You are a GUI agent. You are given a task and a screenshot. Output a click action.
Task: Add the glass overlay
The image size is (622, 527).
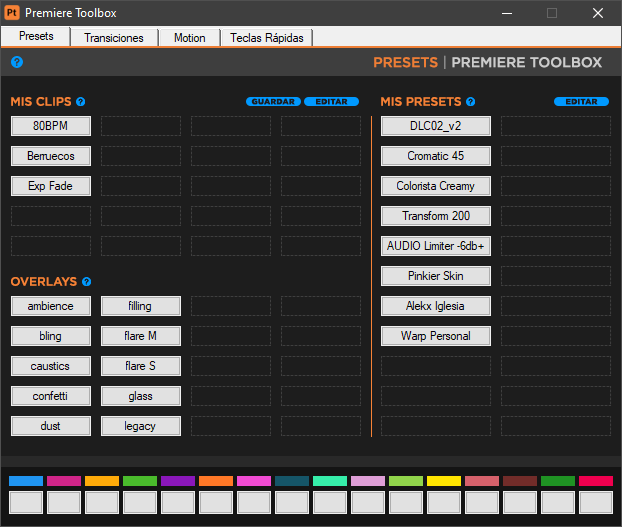[141, 396]
